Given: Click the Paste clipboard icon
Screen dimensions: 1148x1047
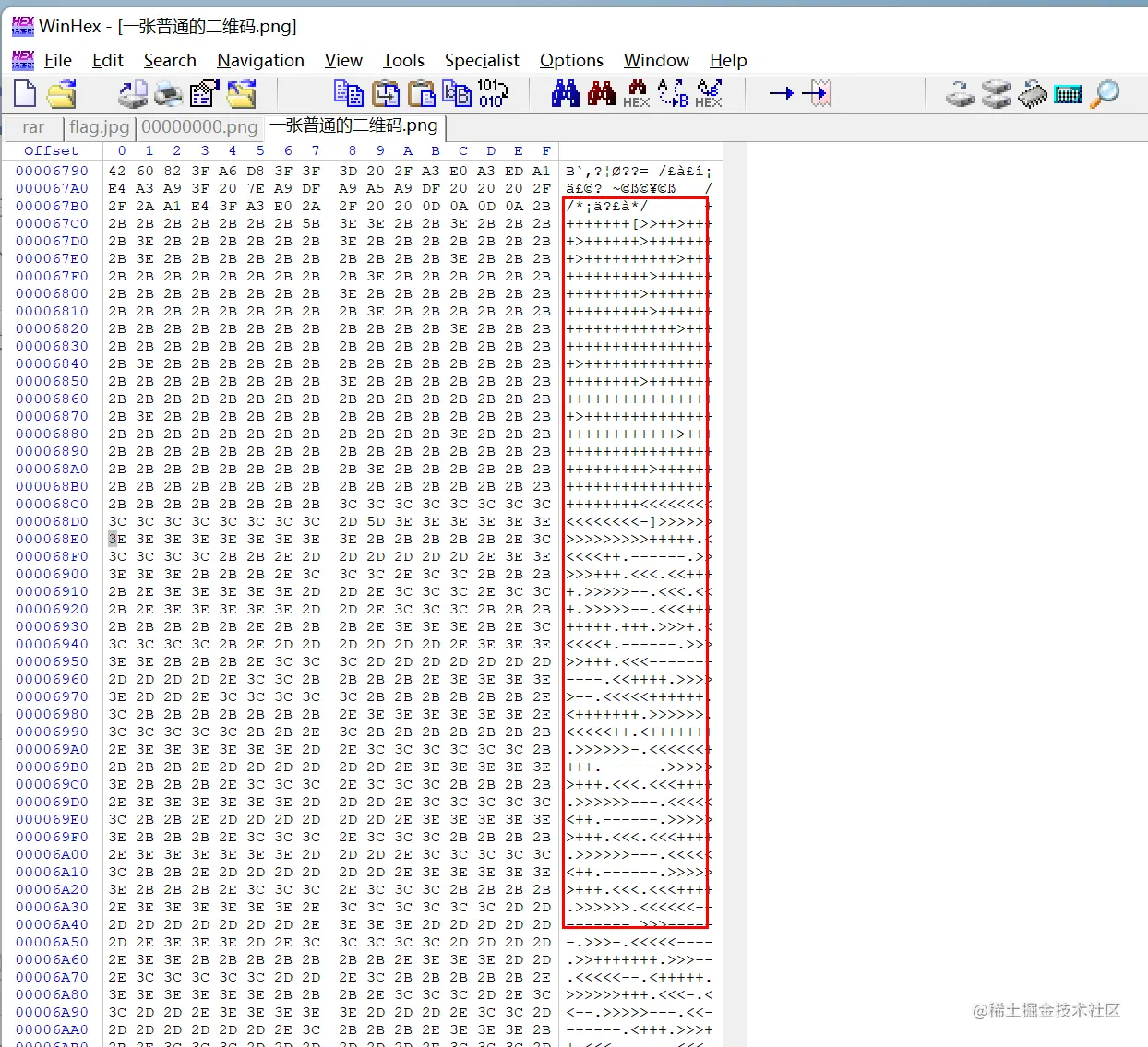Looking at the screenshot, I should click(x=421, y=94).
